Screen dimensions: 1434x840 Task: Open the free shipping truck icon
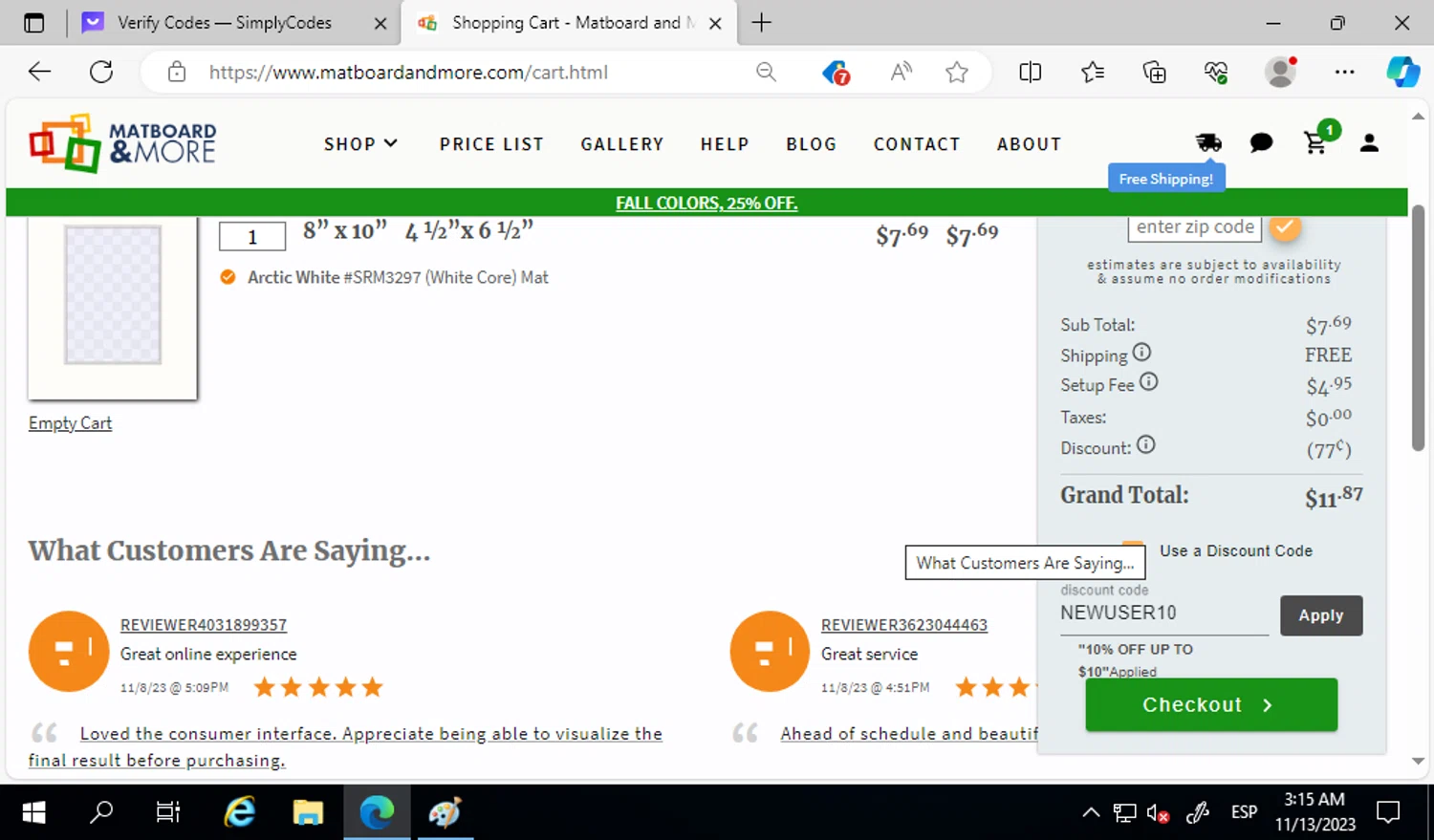click(x=1208, y=142)
